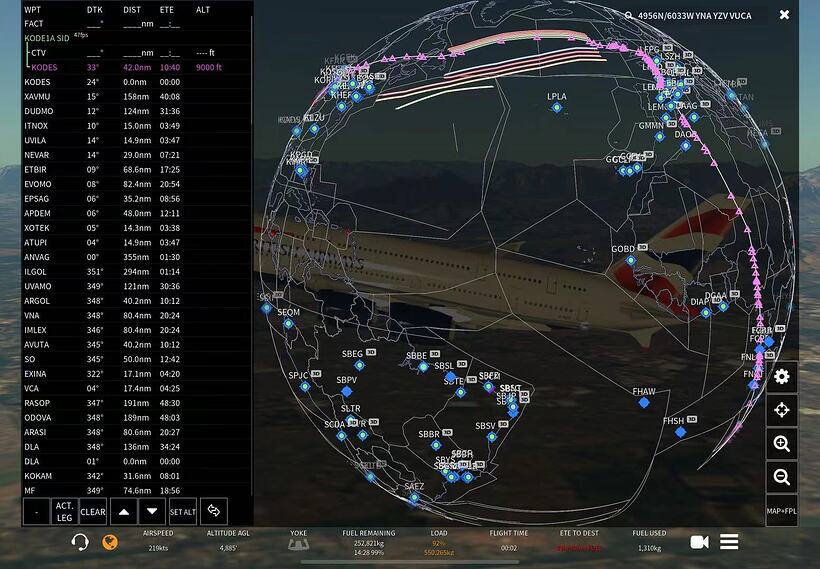Viewport: 820px width, 569px height.
Task: Open the ATC headset icon
Action: click(79, 542)
